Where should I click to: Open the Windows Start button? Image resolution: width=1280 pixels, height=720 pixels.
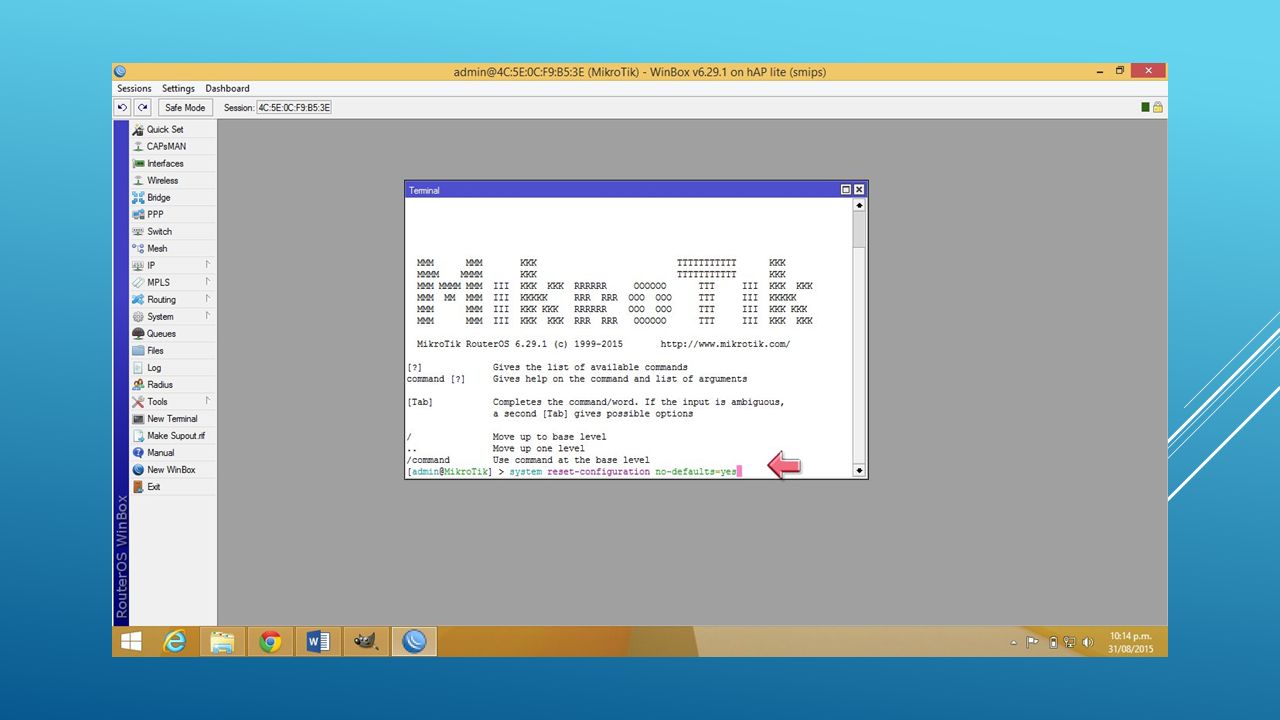[x=131, y=642]
